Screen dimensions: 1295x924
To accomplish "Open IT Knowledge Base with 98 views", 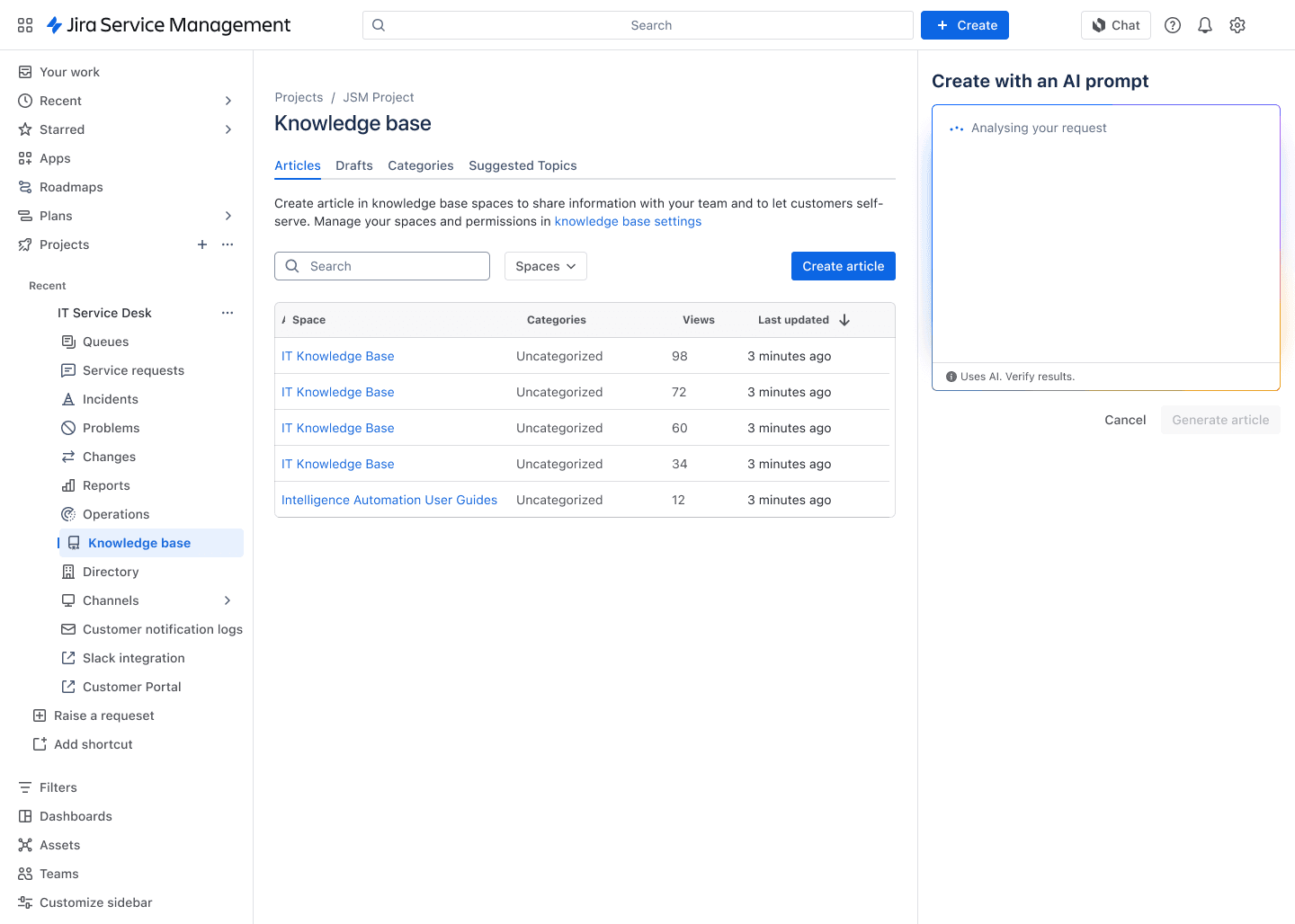I will (338, 356).
